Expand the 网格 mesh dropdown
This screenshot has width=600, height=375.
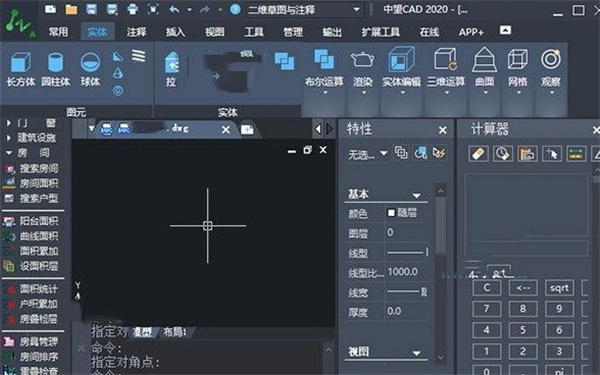518,92
